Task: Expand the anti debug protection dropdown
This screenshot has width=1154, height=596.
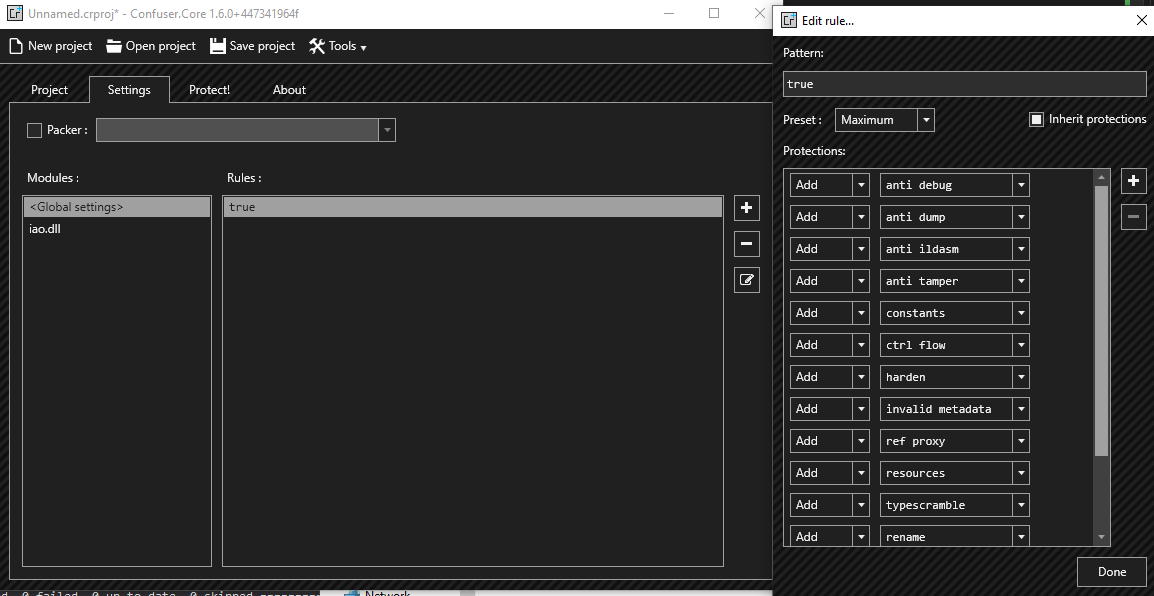Action: (x=1020, y=185)
